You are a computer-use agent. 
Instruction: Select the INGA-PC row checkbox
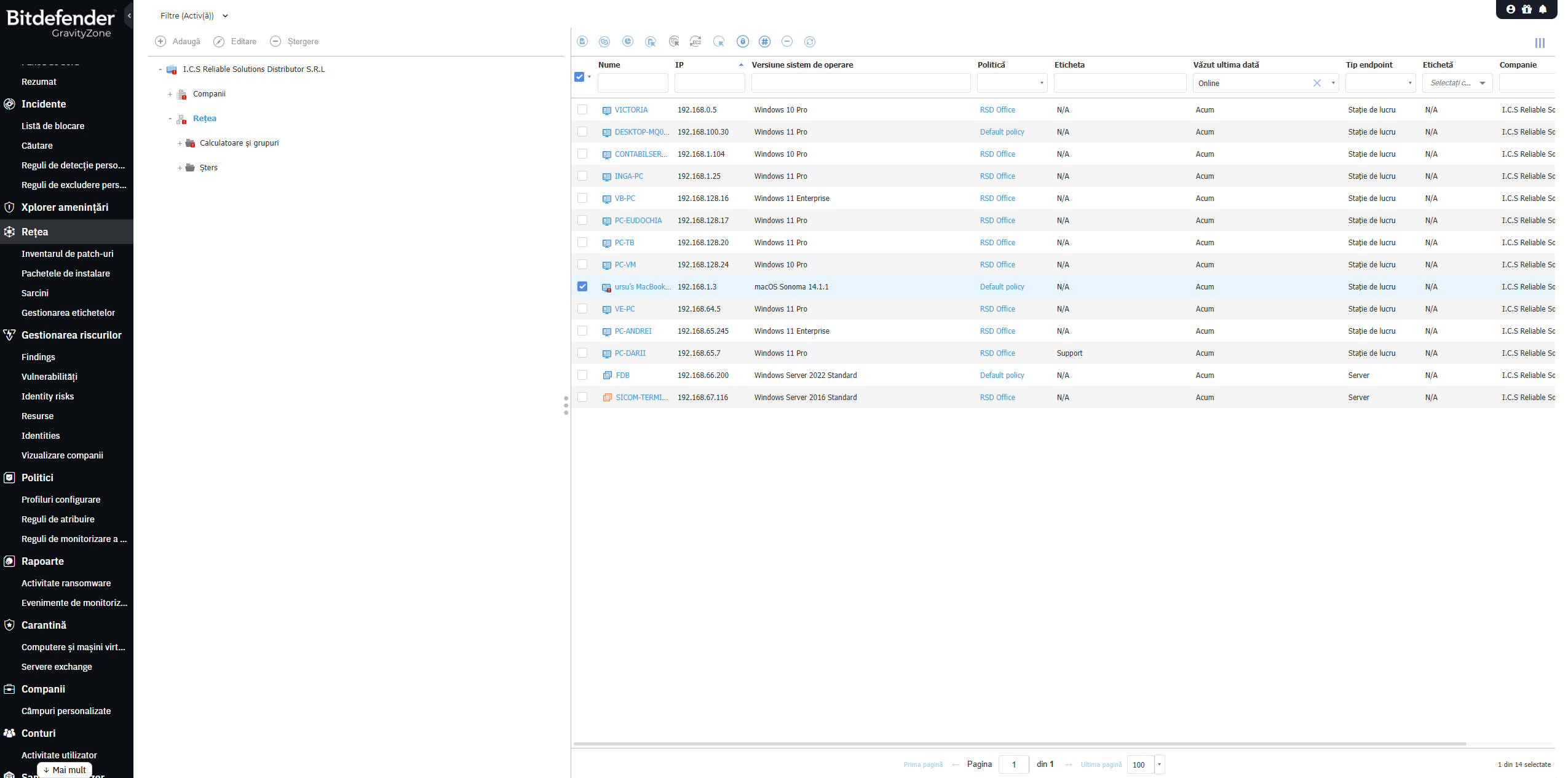pyautogui.click(x=582, y=176)
